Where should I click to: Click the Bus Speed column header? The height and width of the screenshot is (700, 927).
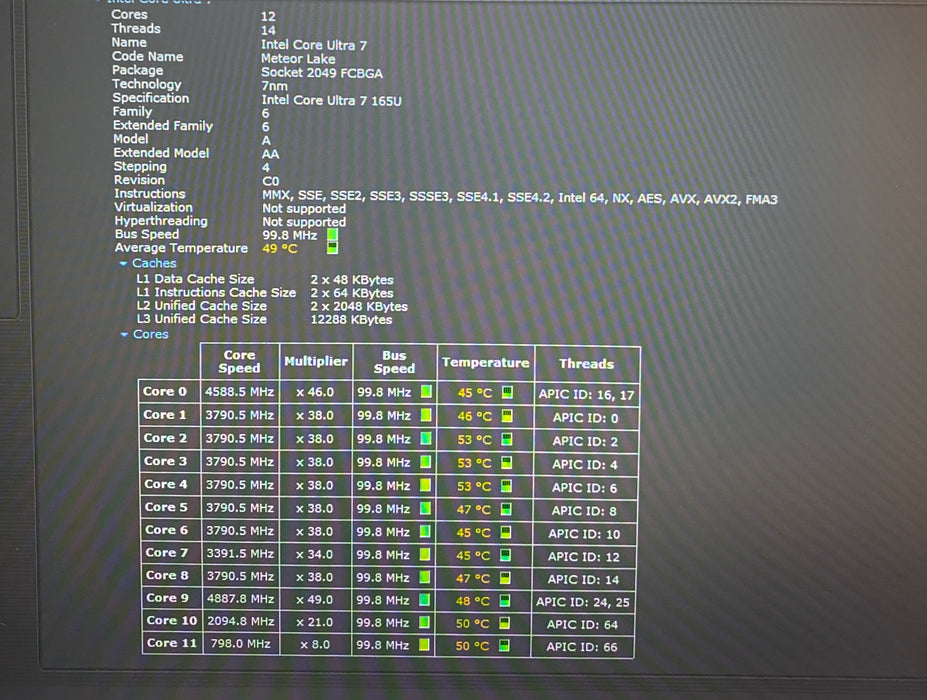394,362
